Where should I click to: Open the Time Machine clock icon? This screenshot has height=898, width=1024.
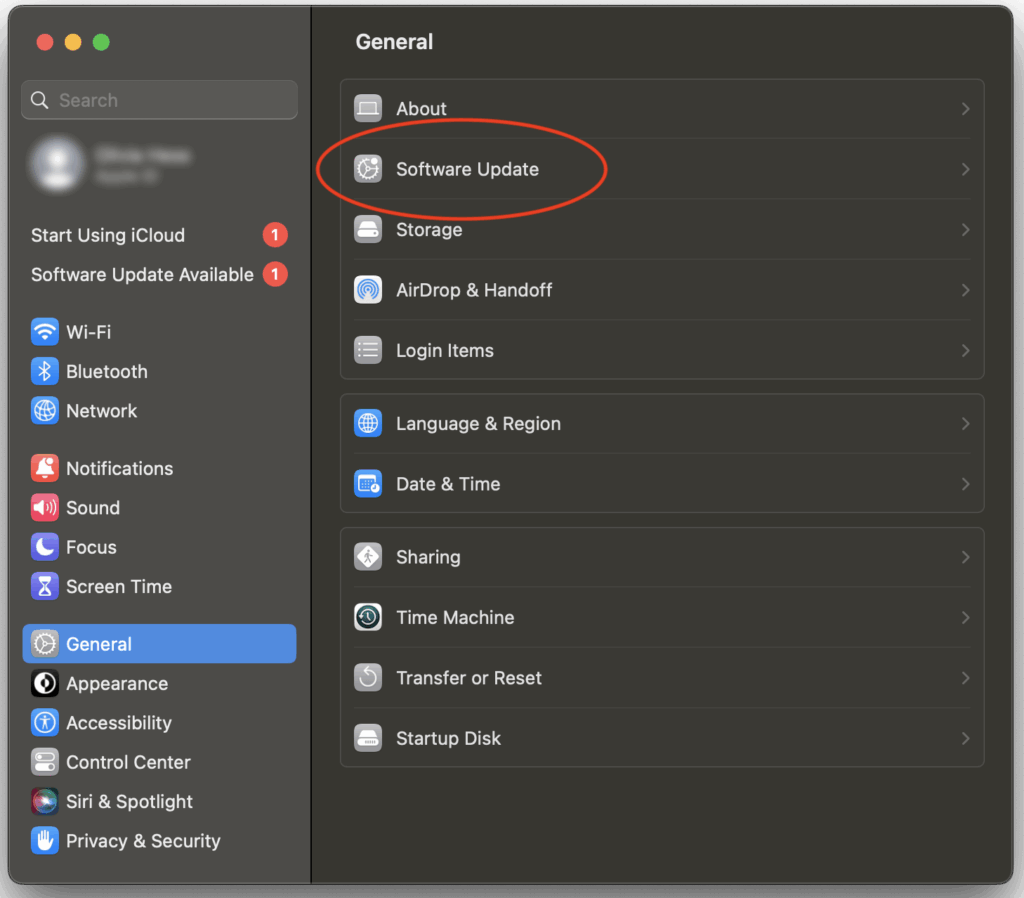tap(368, 618)
